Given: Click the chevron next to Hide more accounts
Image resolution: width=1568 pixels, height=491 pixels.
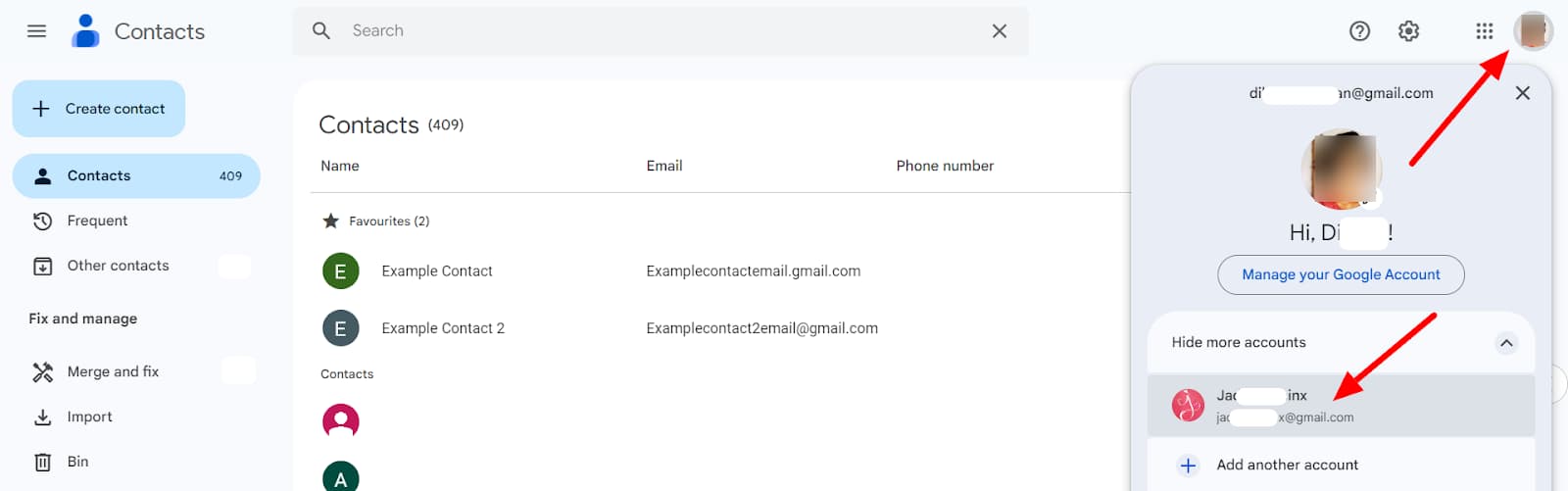Looking at the screenshot, I should (1506, 342).
